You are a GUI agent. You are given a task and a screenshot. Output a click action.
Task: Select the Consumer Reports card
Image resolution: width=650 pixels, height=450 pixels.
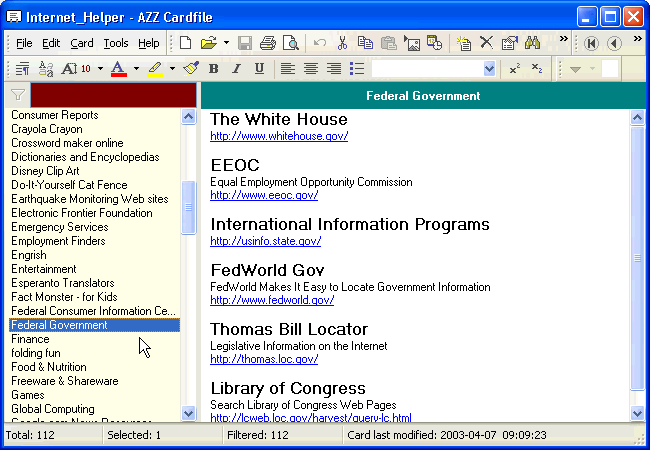(x=95, y=115)
